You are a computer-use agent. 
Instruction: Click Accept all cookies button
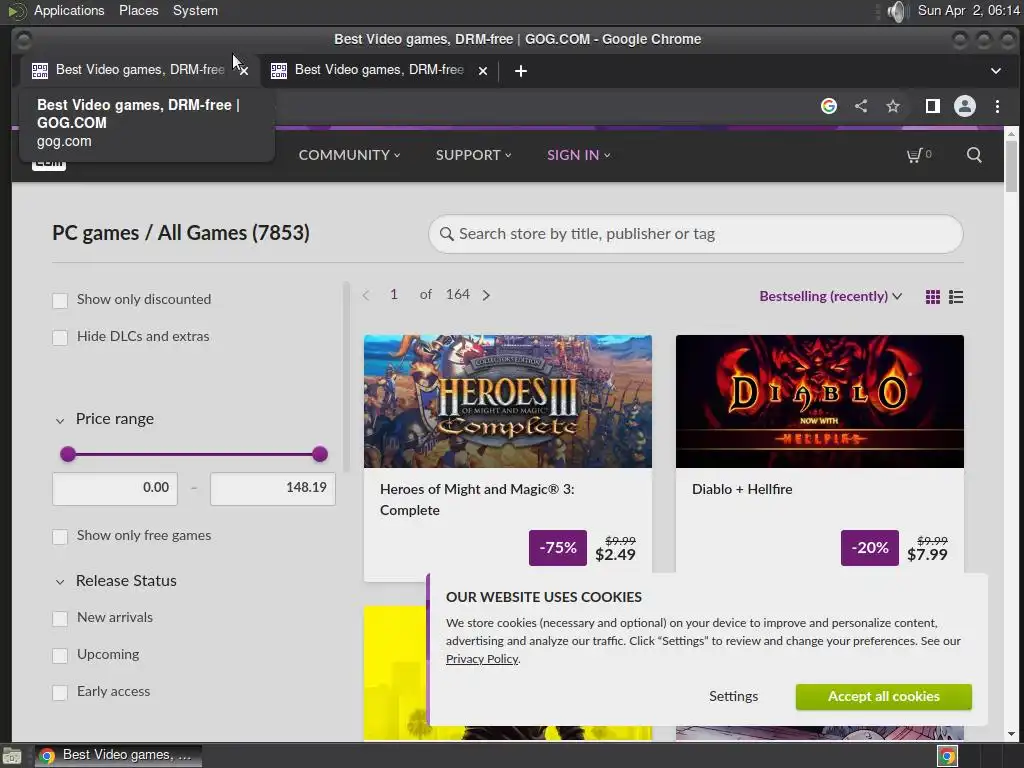[884, 697]
